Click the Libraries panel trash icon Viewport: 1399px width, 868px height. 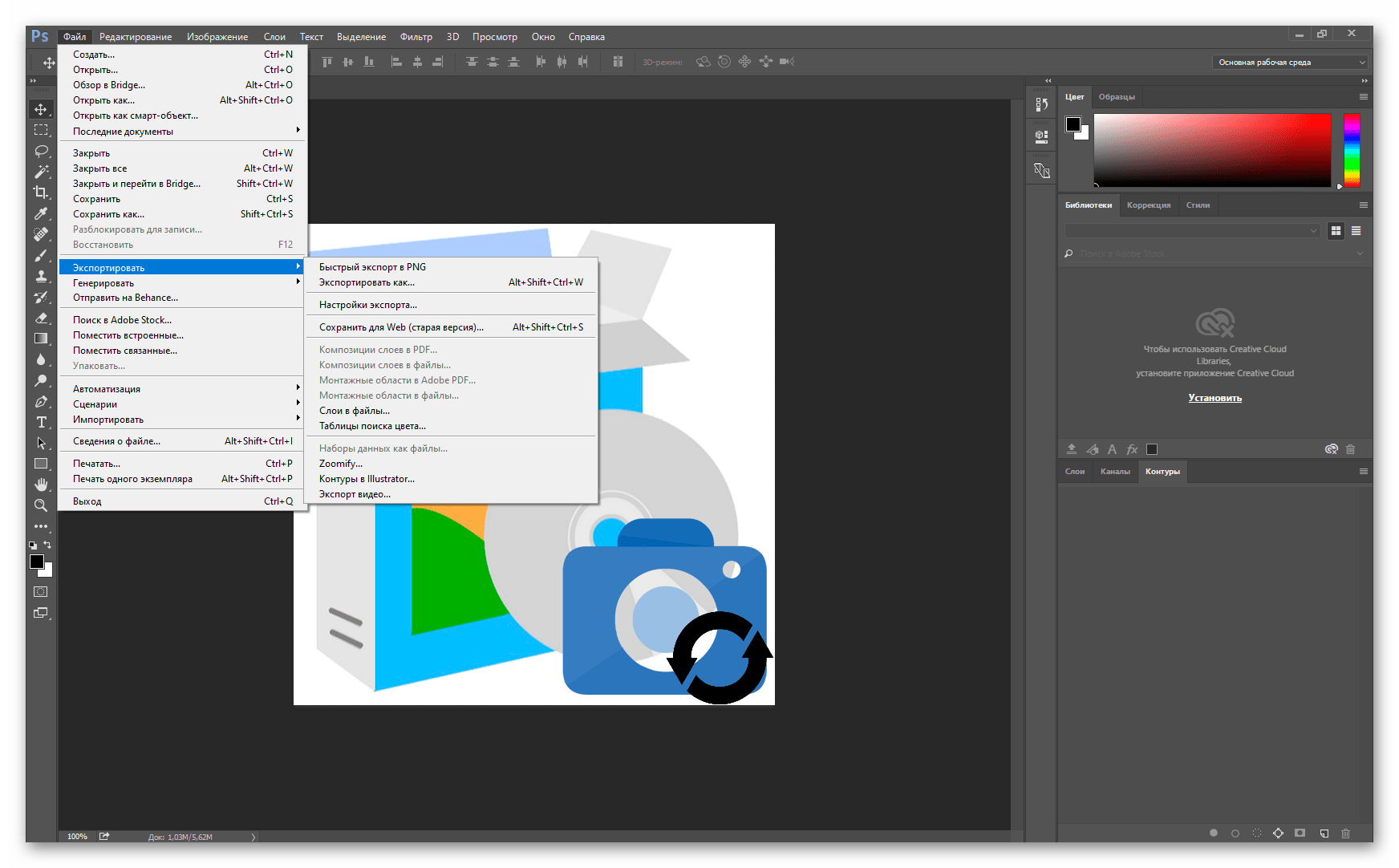pos(1350,449)
